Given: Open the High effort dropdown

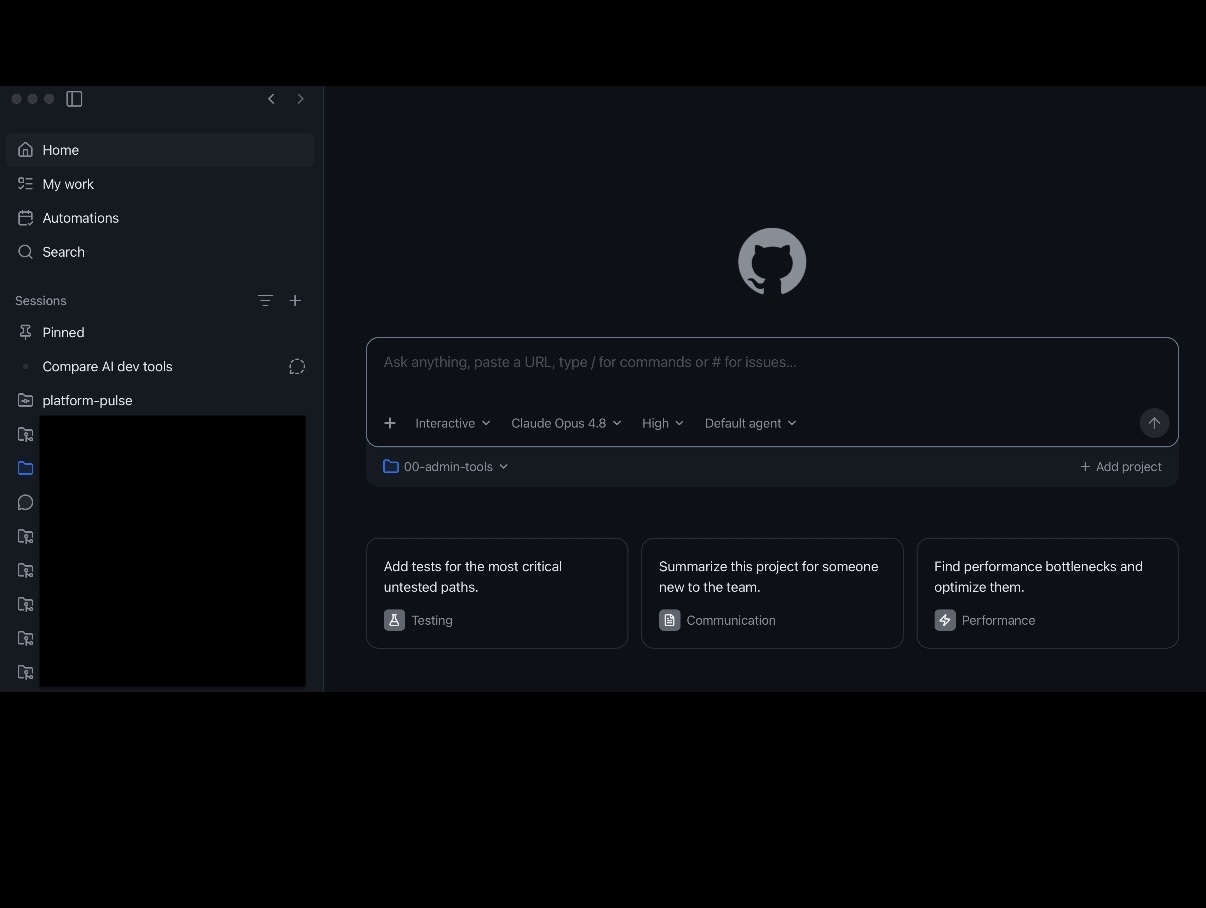Looking at the screenshot, I should 663,423.
